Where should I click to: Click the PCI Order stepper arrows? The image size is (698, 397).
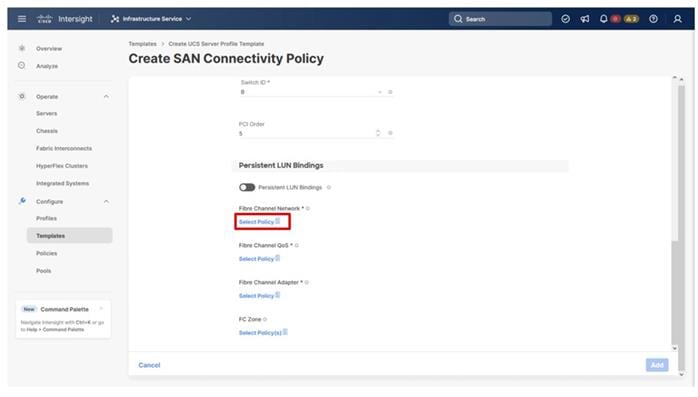pos(378,133)
